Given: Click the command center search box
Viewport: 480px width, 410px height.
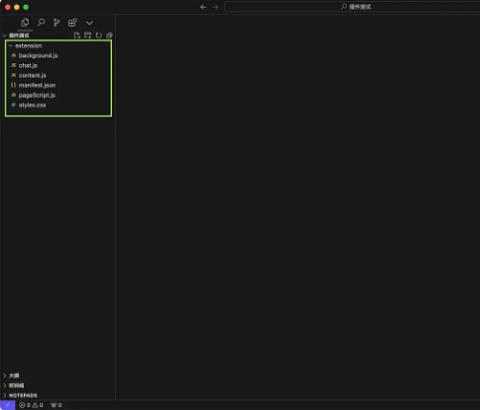Looking at the screenshot, I should (x=353, y=7).
